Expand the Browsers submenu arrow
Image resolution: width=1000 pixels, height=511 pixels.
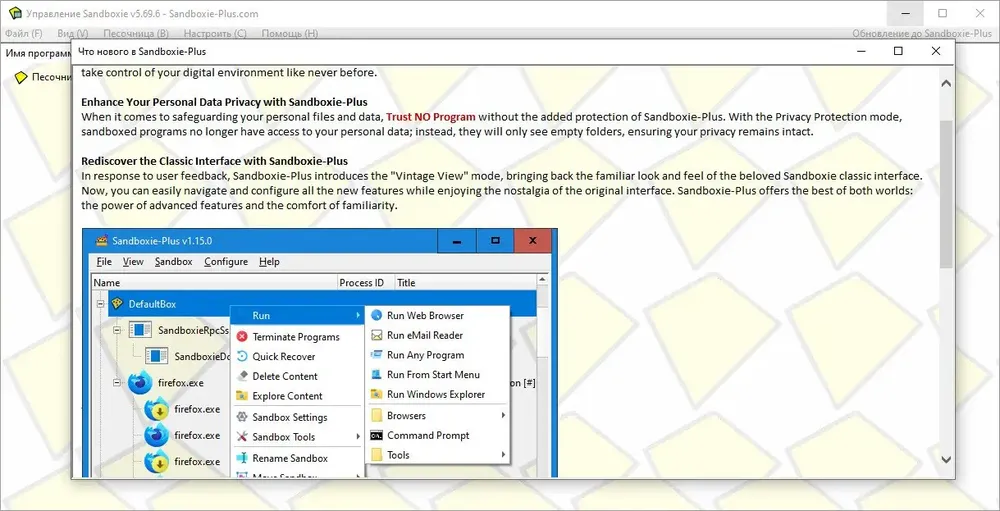coord(503,416)
